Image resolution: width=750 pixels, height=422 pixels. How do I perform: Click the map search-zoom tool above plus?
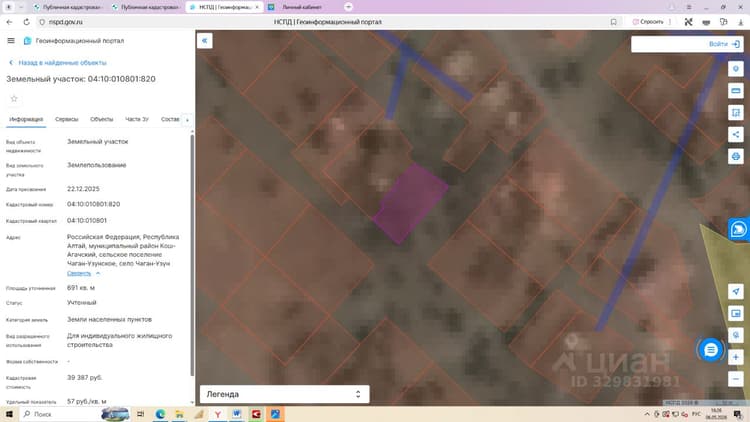click(736, 335)
